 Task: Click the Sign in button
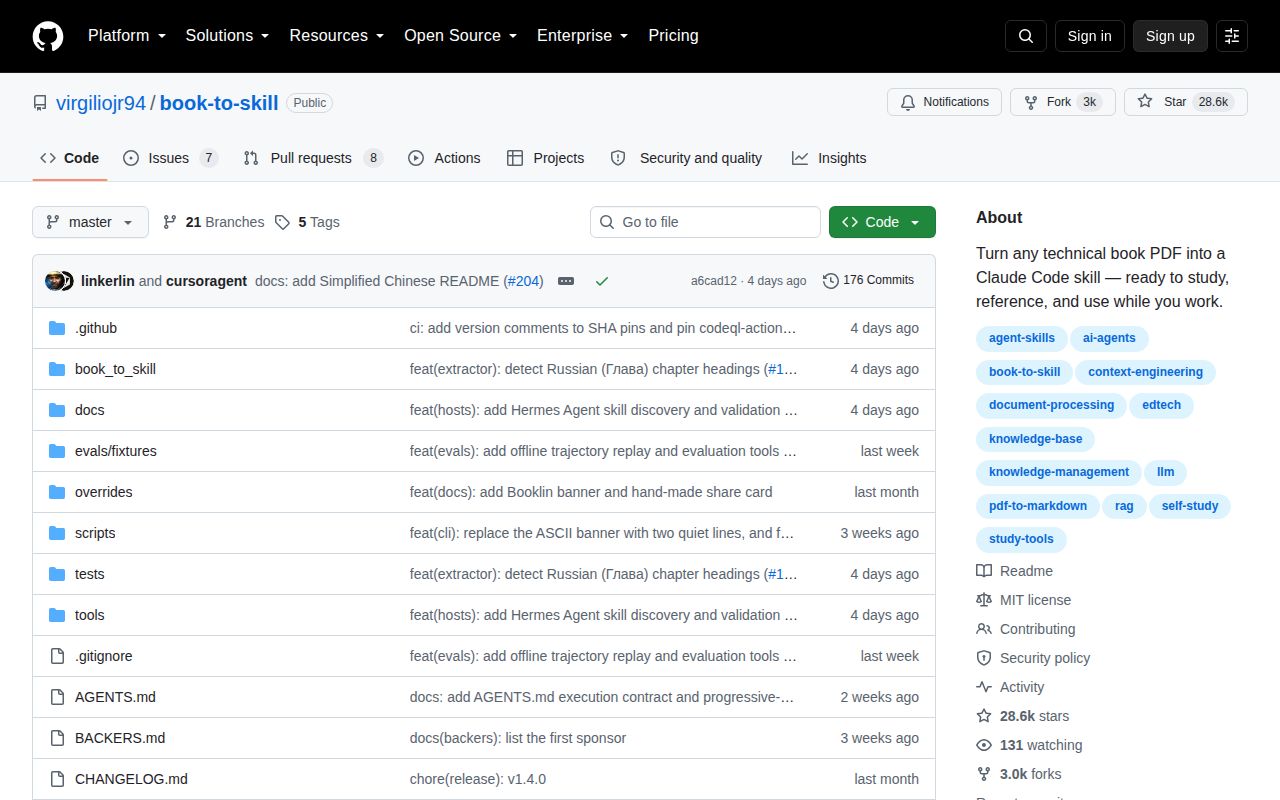pyautogui.click(x=1089, y=36)
